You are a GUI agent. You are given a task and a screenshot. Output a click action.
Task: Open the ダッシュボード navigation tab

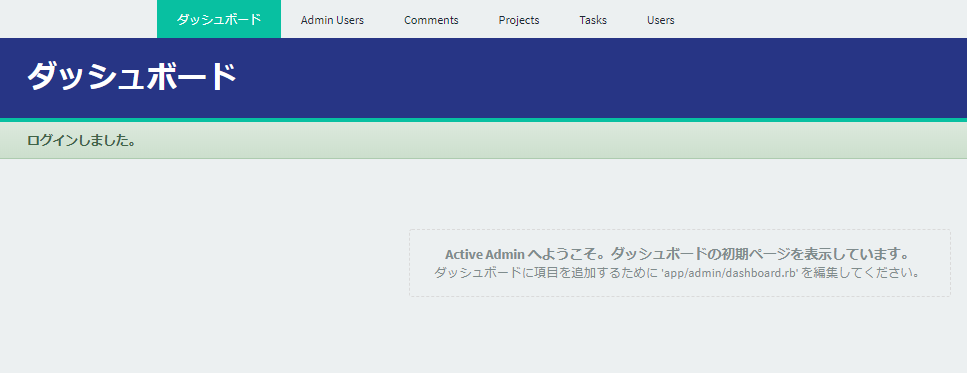[219, 19]
